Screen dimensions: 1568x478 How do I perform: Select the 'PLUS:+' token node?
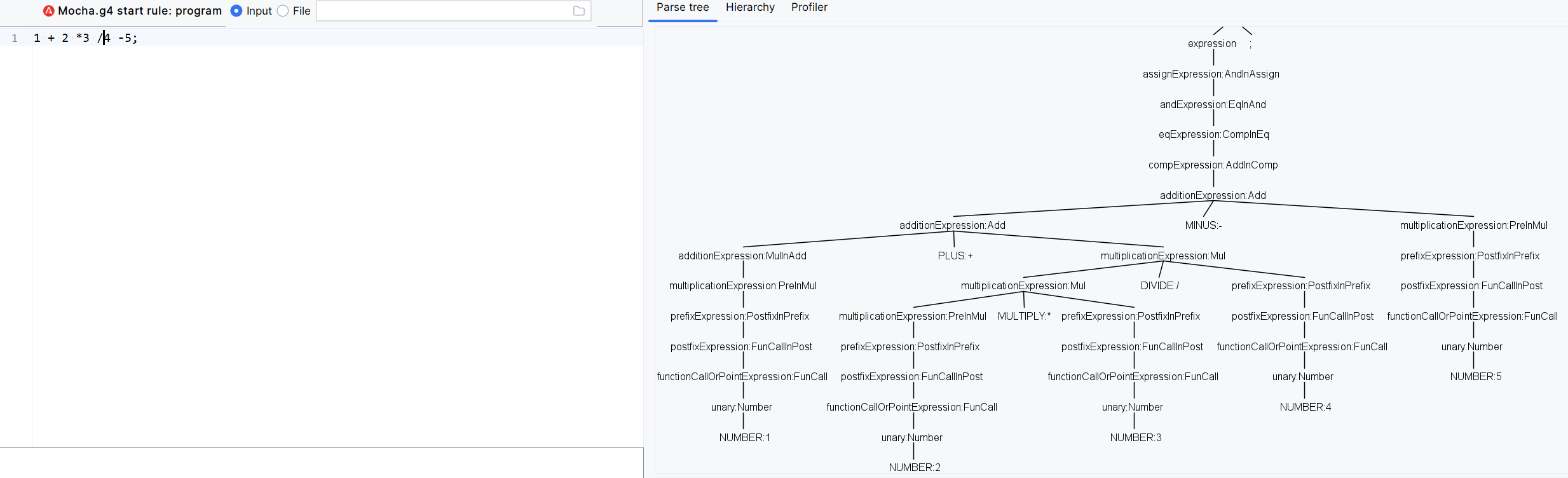(x=955, y=256)
